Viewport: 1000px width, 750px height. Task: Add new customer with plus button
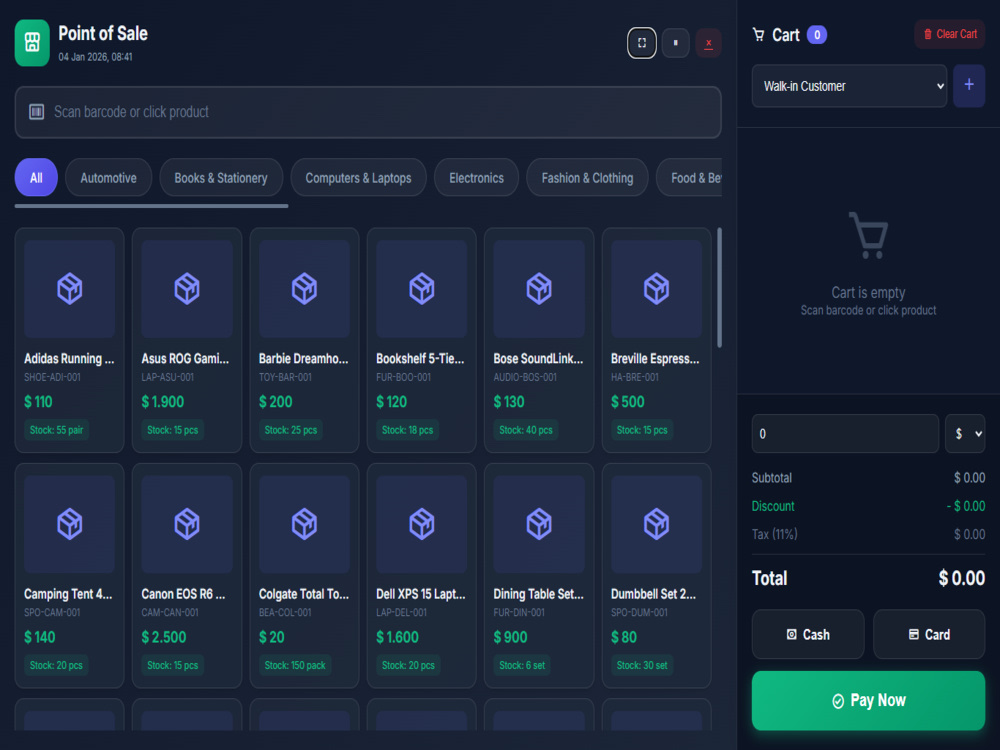coord(969,85)
